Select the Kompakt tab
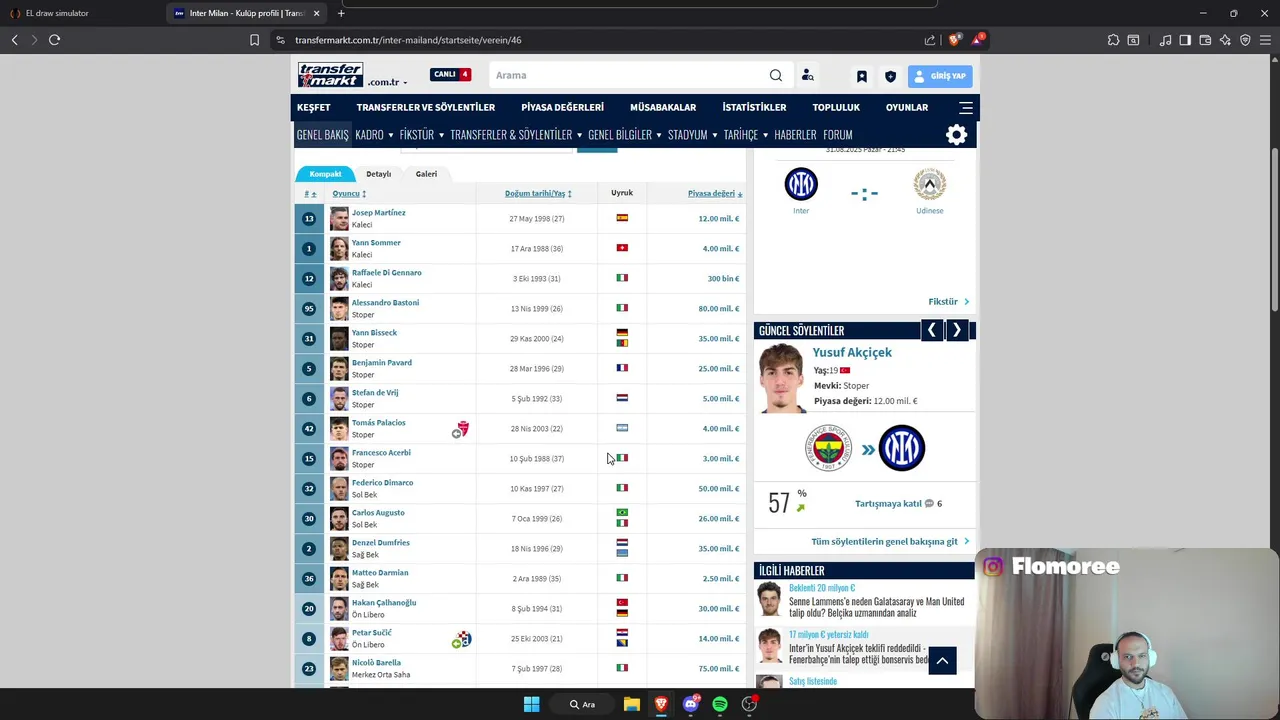The image size is (1280, 720). 325,174
